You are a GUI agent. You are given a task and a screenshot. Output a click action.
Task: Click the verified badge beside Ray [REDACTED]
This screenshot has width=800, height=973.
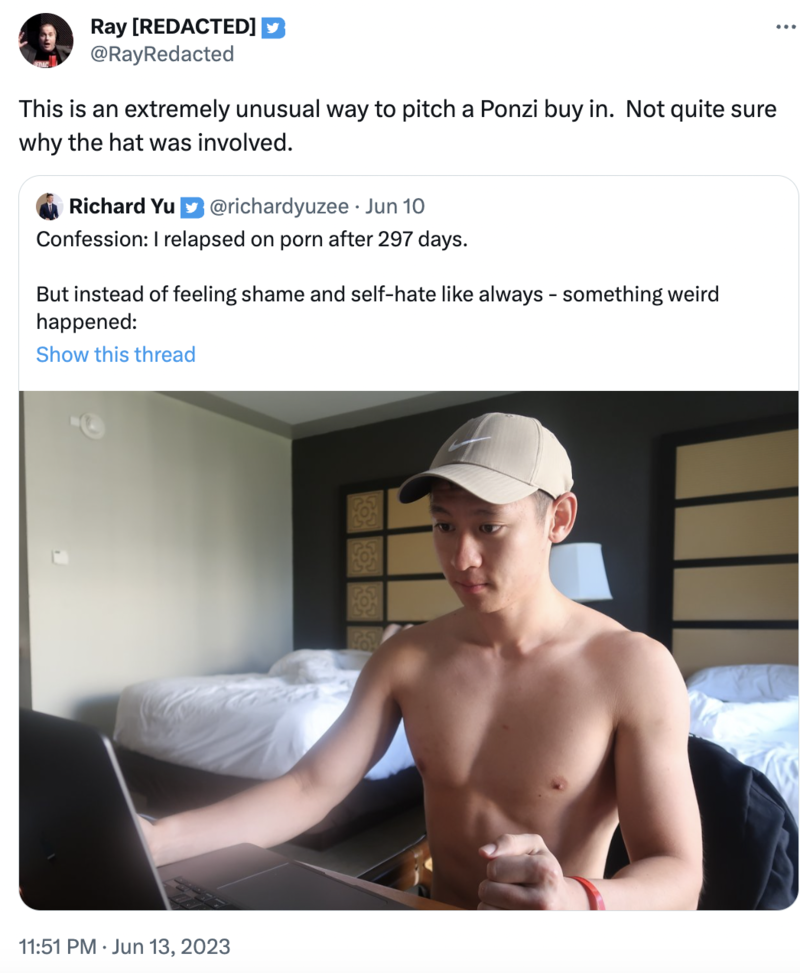[x=273, y=27]
